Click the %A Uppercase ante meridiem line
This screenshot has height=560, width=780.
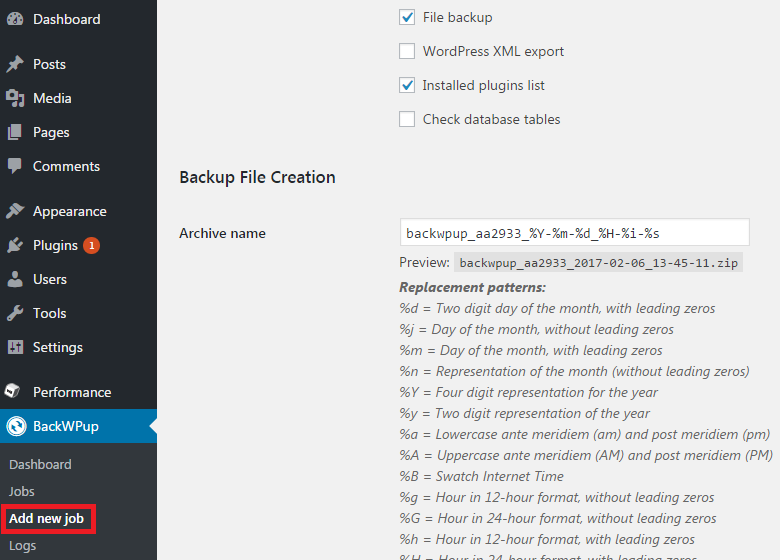[586, 455]
